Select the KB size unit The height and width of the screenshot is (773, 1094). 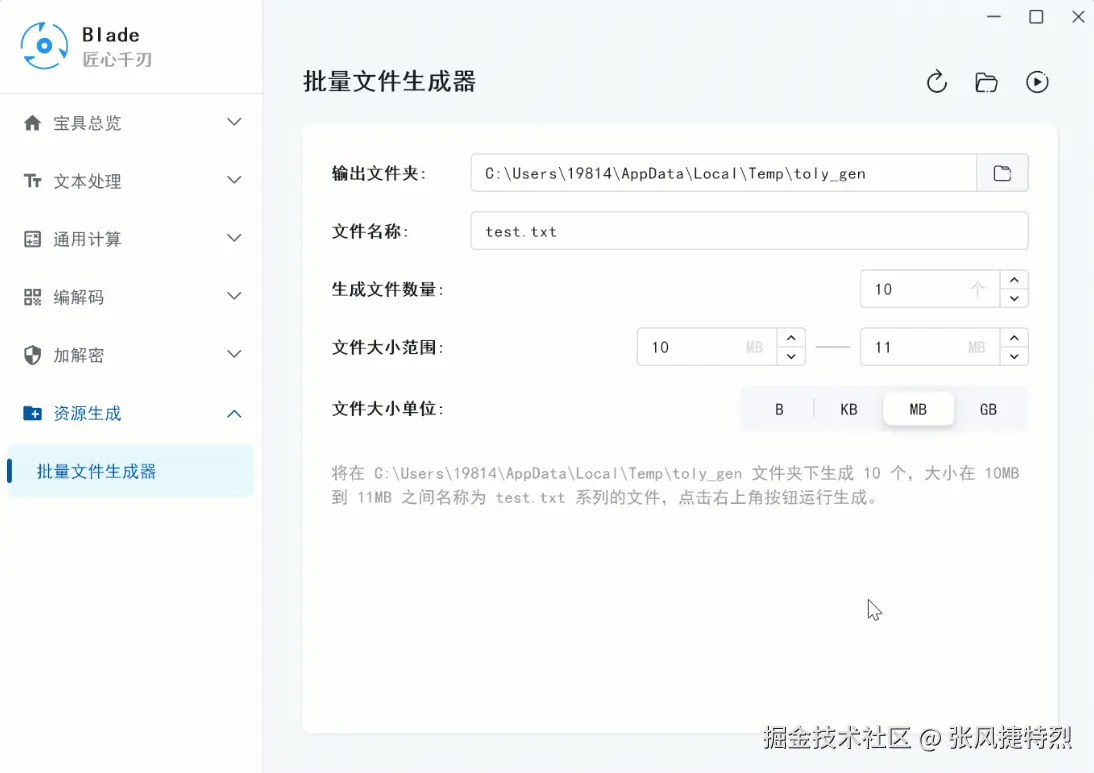848,410
